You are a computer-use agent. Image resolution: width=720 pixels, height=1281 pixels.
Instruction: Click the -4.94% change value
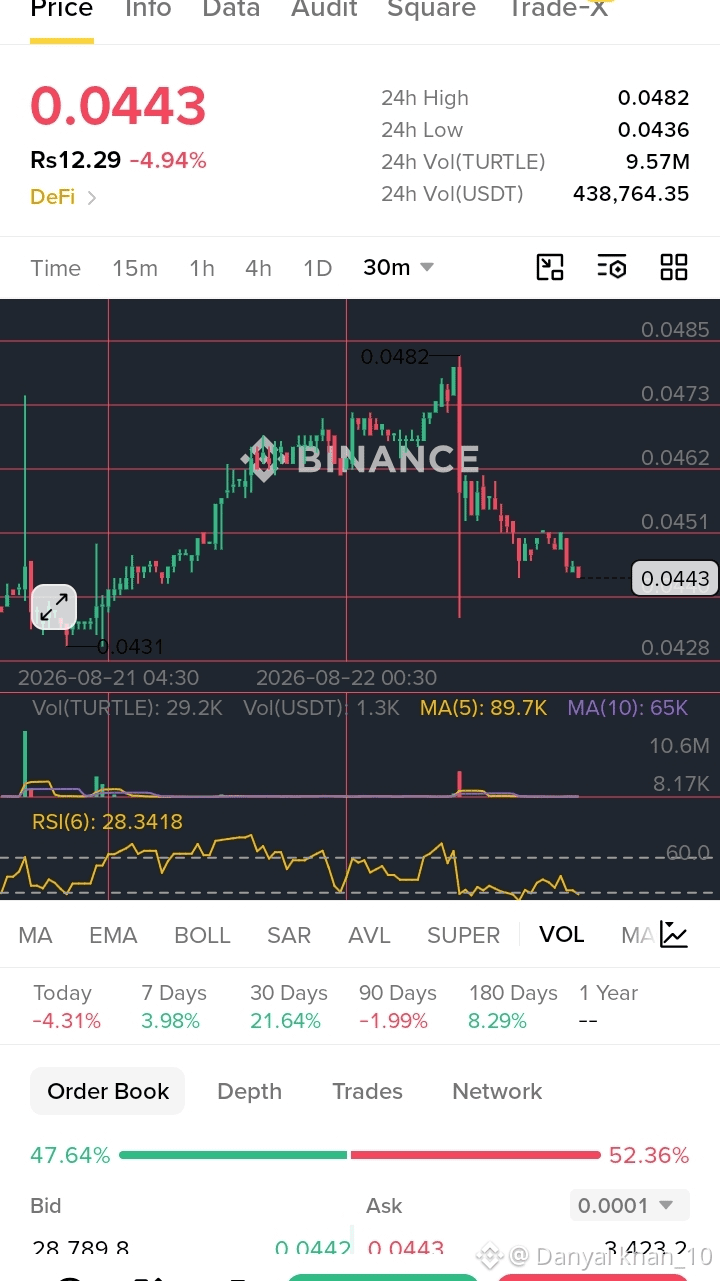(168, 160)
